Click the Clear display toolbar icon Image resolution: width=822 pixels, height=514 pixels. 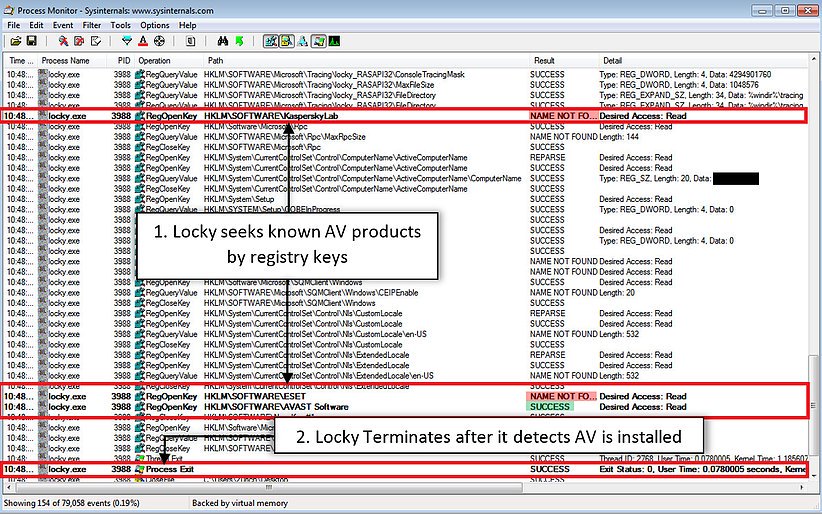click(x=95, y=41)
